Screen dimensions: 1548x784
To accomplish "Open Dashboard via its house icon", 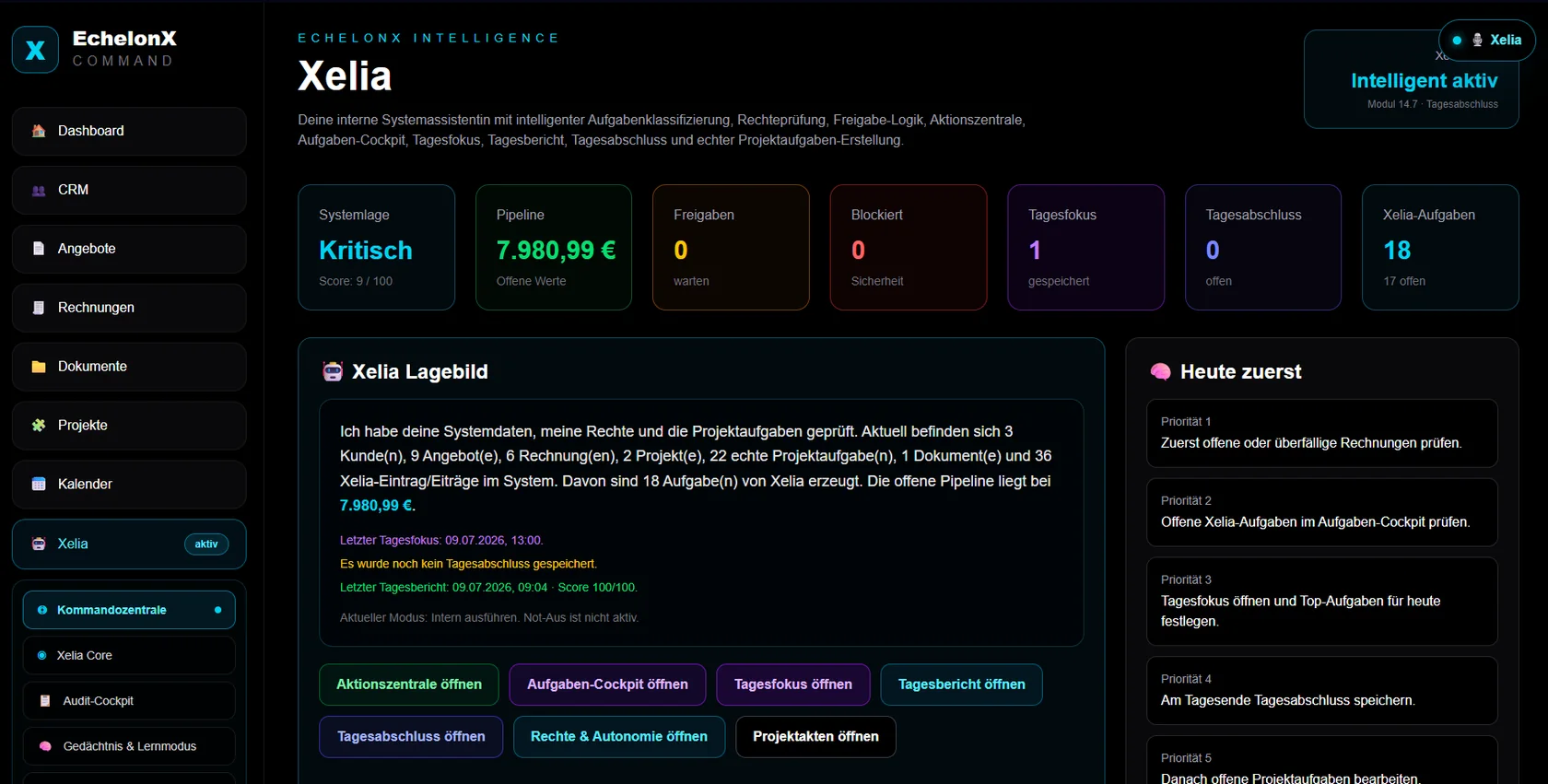I will pos(39,131).
